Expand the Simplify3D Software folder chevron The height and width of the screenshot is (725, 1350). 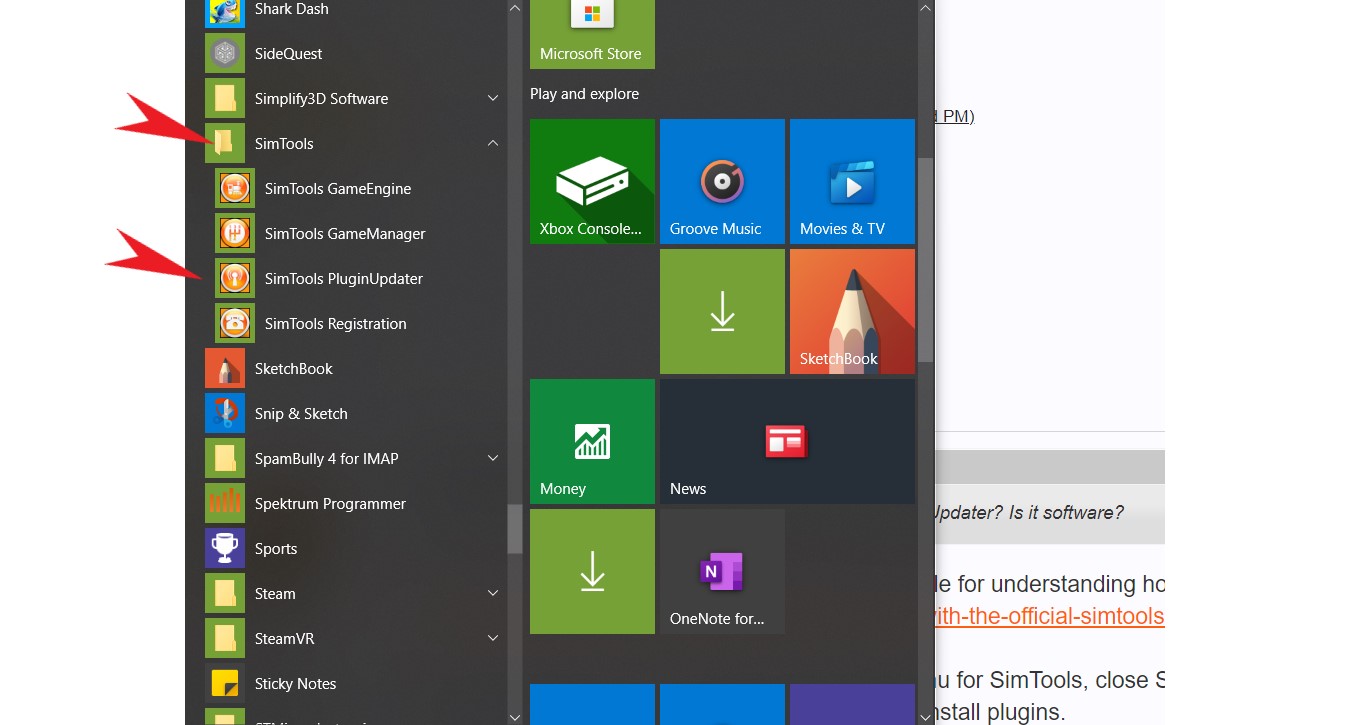[493, 98]
